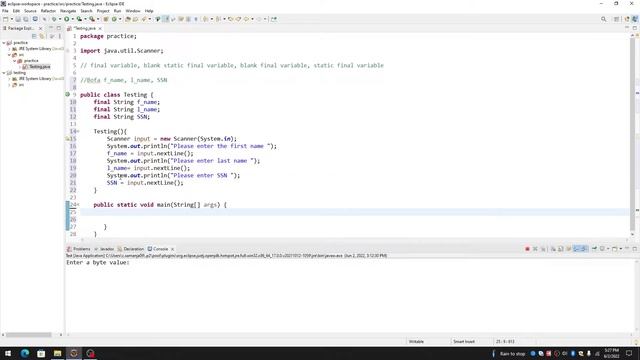Click Smart Insert in status bar

tap(464, 342)
